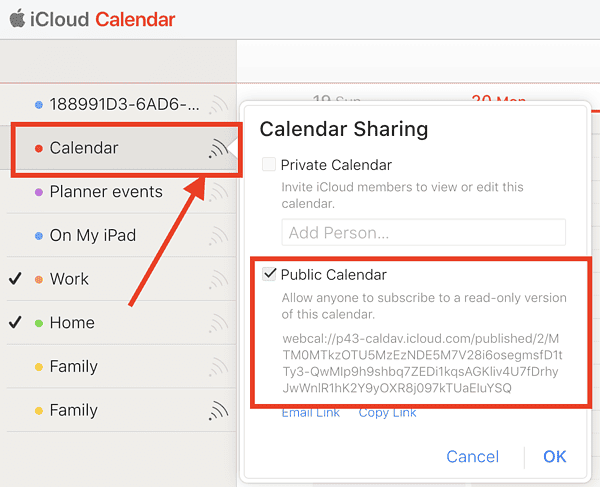Uncheck the Public Calendar checkbox
This screenshot has width=600, height=487.
(x=269, y=275)
